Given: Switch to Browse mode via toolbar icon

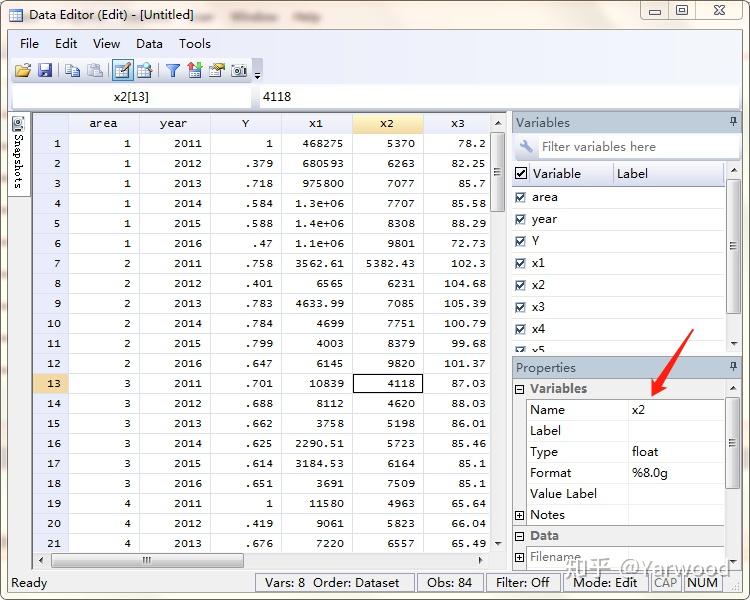Looking at the screenshot, I should pyautogui.click(x=145, y=70).
